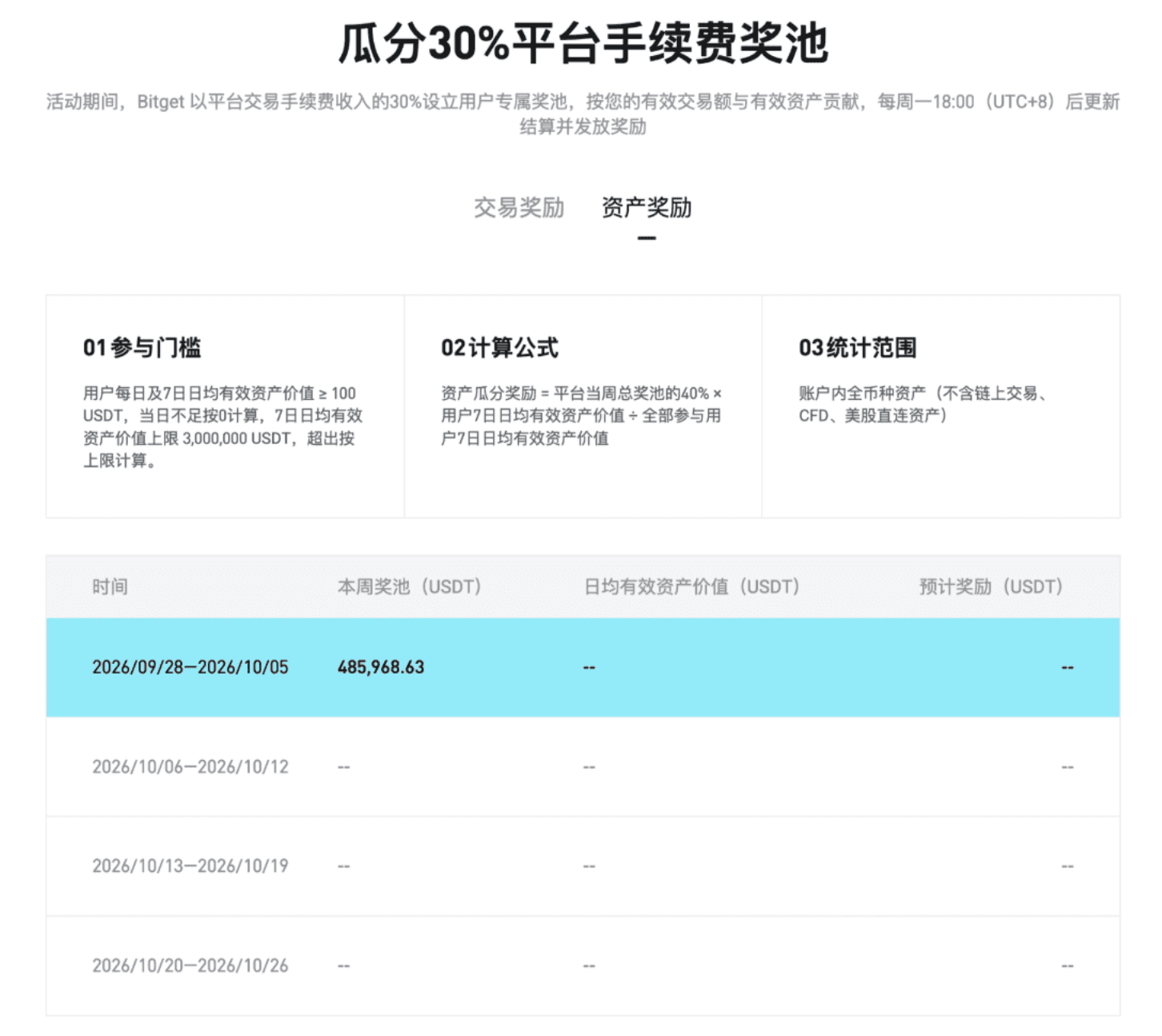The image size is (1162, 1036).
Task: Click the activity description starting 活动期间
Action: point(583,114)
